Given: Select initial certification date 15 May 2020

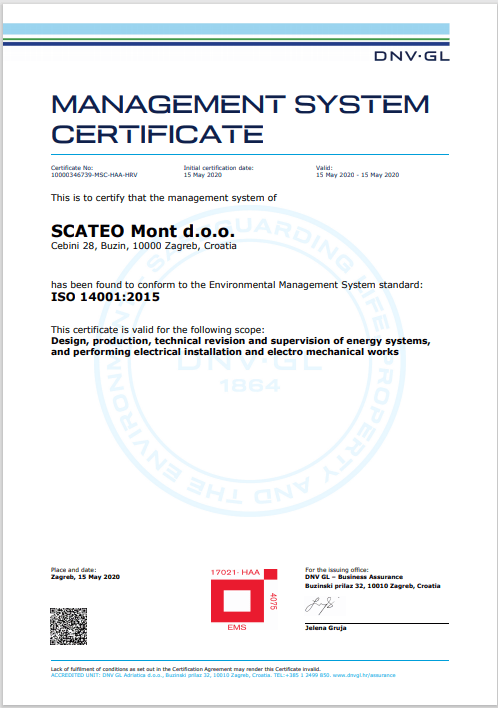Looking at the screenshot, I should click(203, 175).
